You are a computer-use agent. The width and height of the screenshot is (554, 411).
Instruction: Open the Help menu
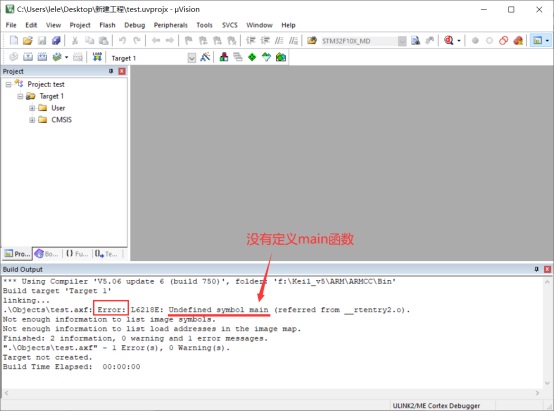(288, 25)
